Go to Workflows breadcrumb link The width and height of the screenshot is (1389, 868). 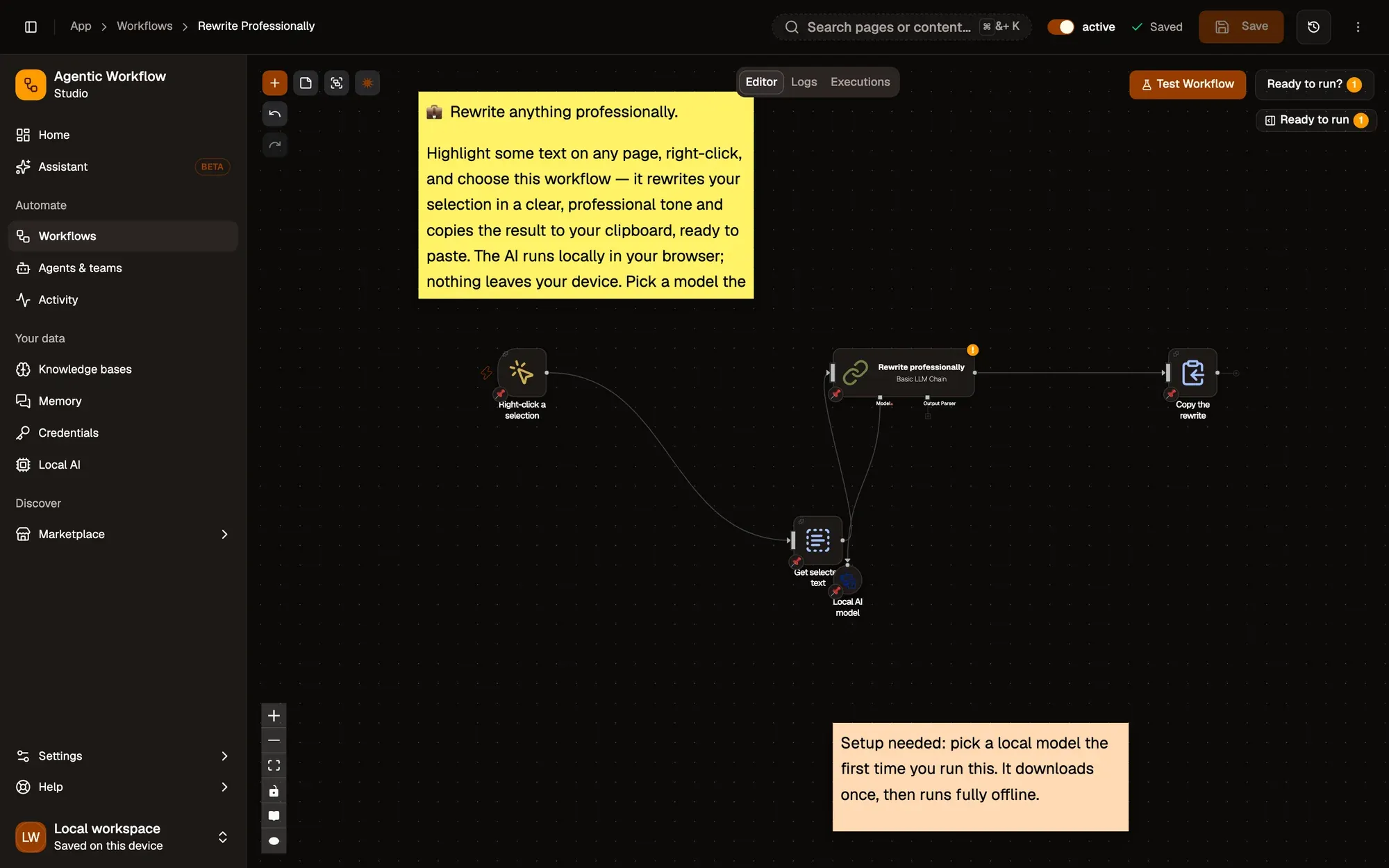144,26
